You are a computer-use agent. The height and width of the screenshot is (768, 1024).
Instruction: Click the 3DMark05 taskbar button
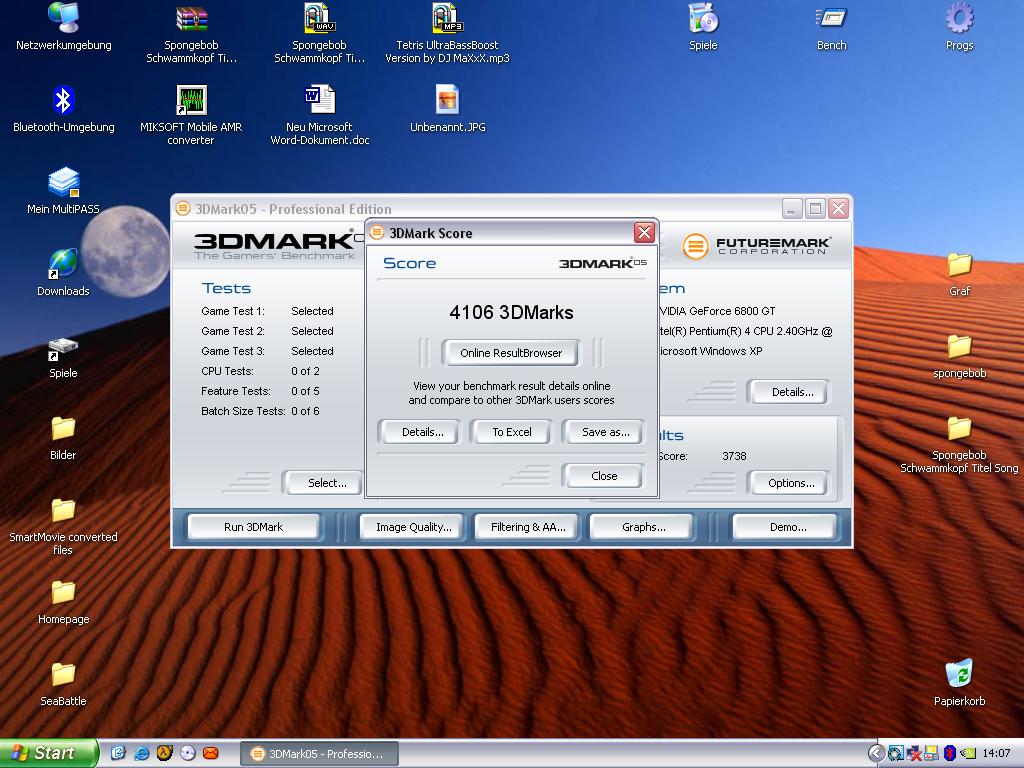click(x=319, y=754)
